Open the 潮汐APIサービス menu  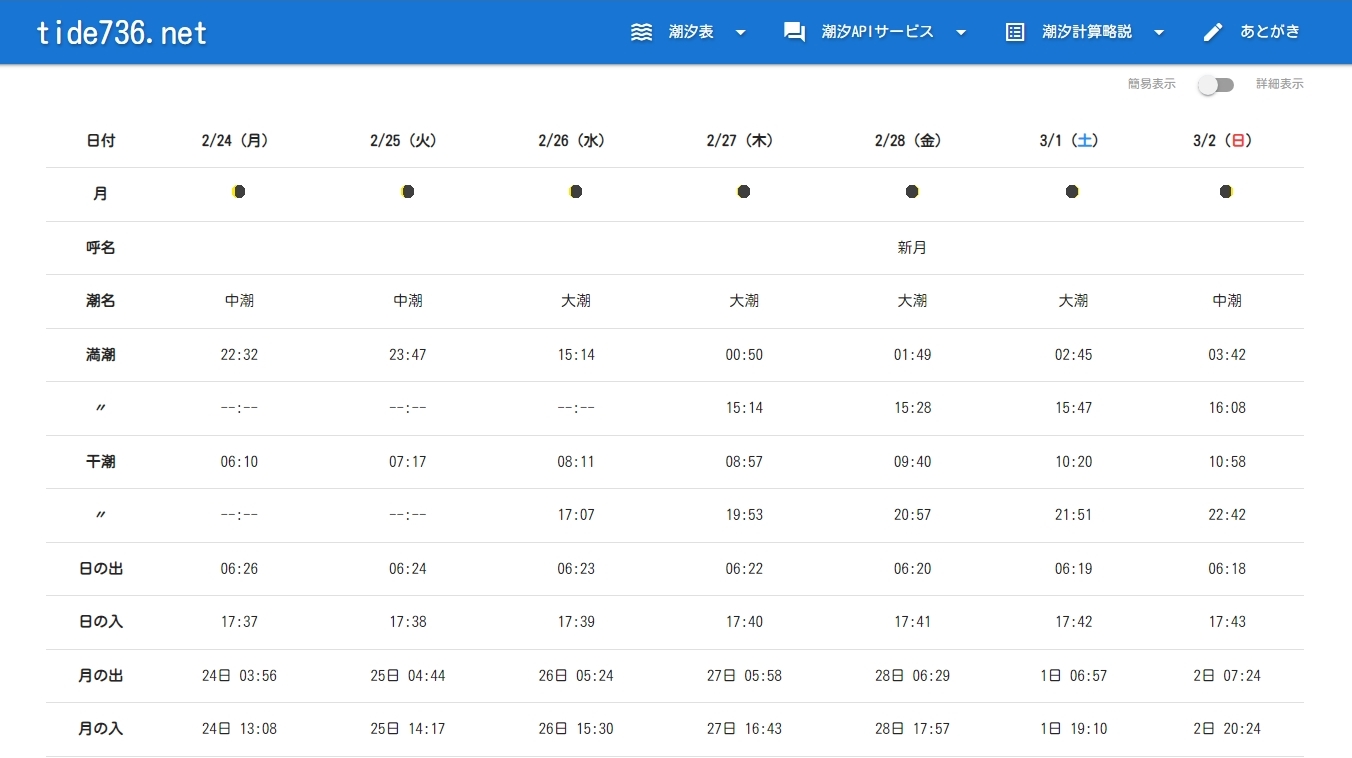click(876, 32)
